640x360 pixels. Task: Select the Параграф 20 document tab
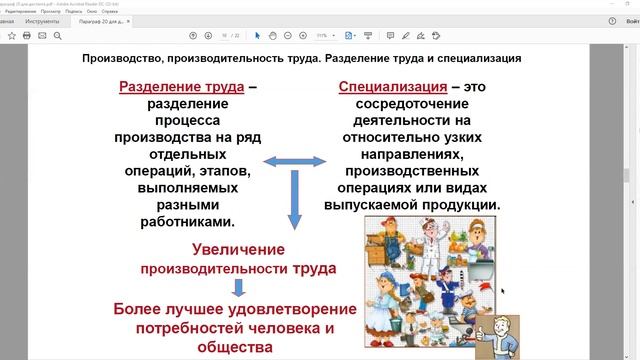tap(101, 21)
